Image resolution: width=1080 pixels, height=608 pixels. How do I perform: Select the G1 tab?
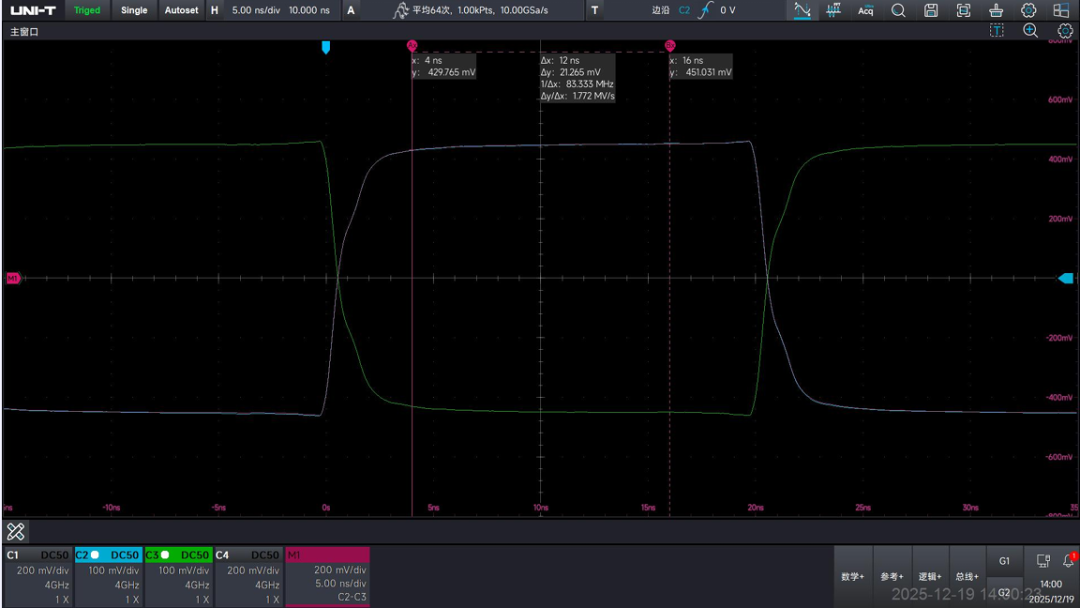pyautogui.click(x=1004, y=561)
